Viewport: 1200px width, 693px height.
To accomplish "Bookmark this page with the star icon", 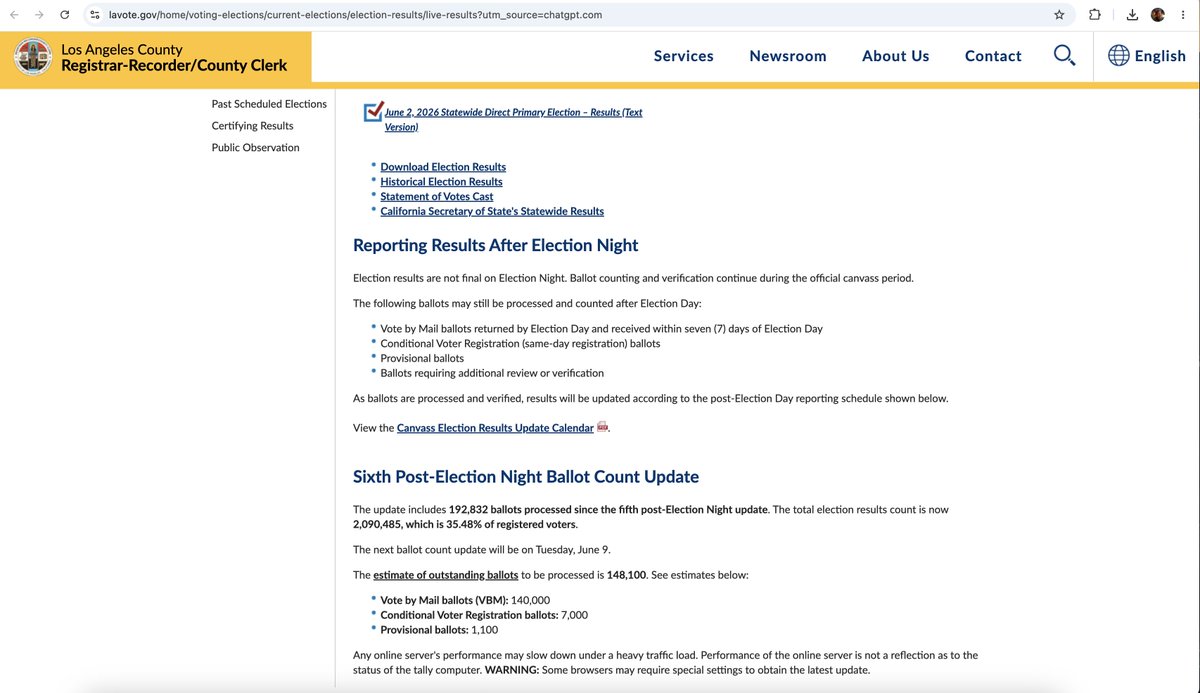I will click(1059, 15).
